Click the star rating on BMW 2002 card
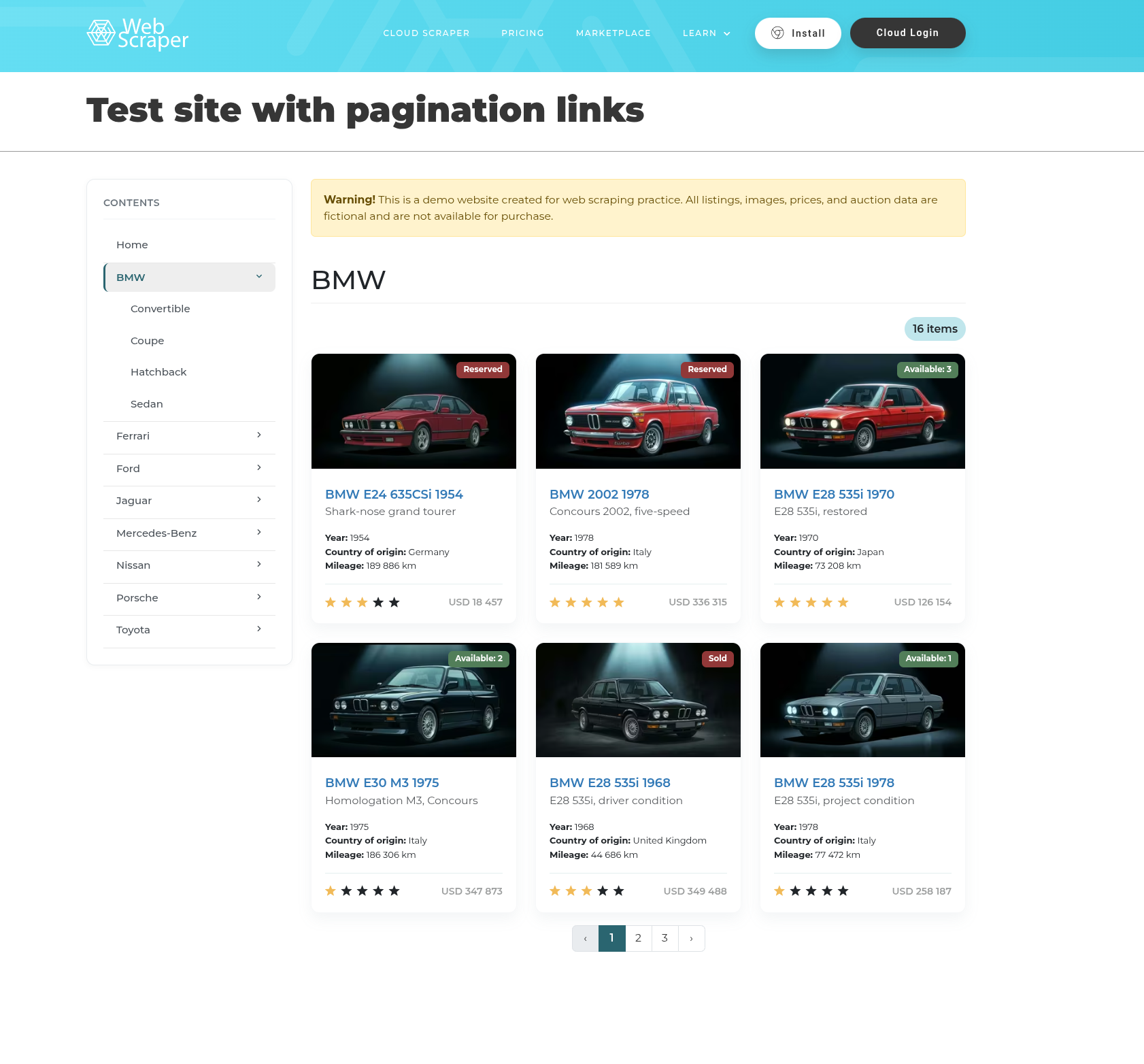1144x1064 pixels. point(587,603)
